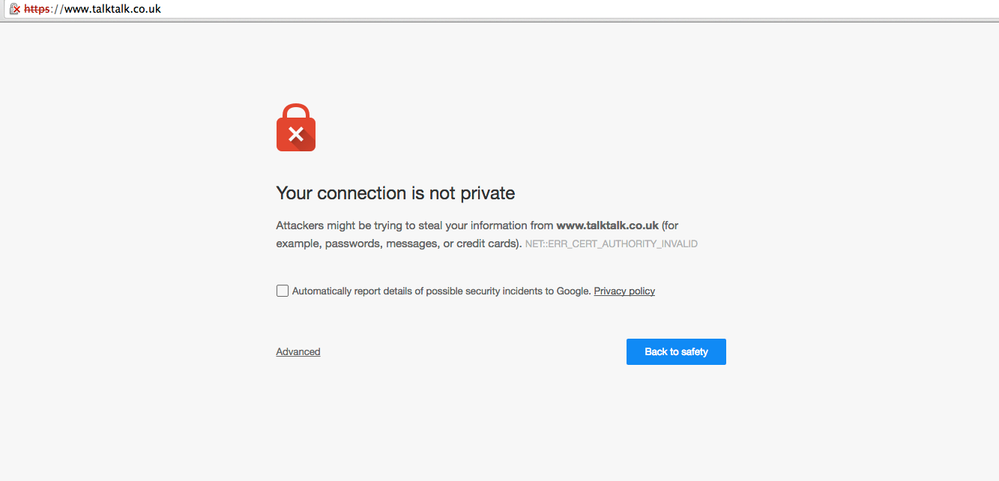This screenshot has width=999, height=481.
Task: Click the 'Your connection is not private' heading
Action: 395,193
